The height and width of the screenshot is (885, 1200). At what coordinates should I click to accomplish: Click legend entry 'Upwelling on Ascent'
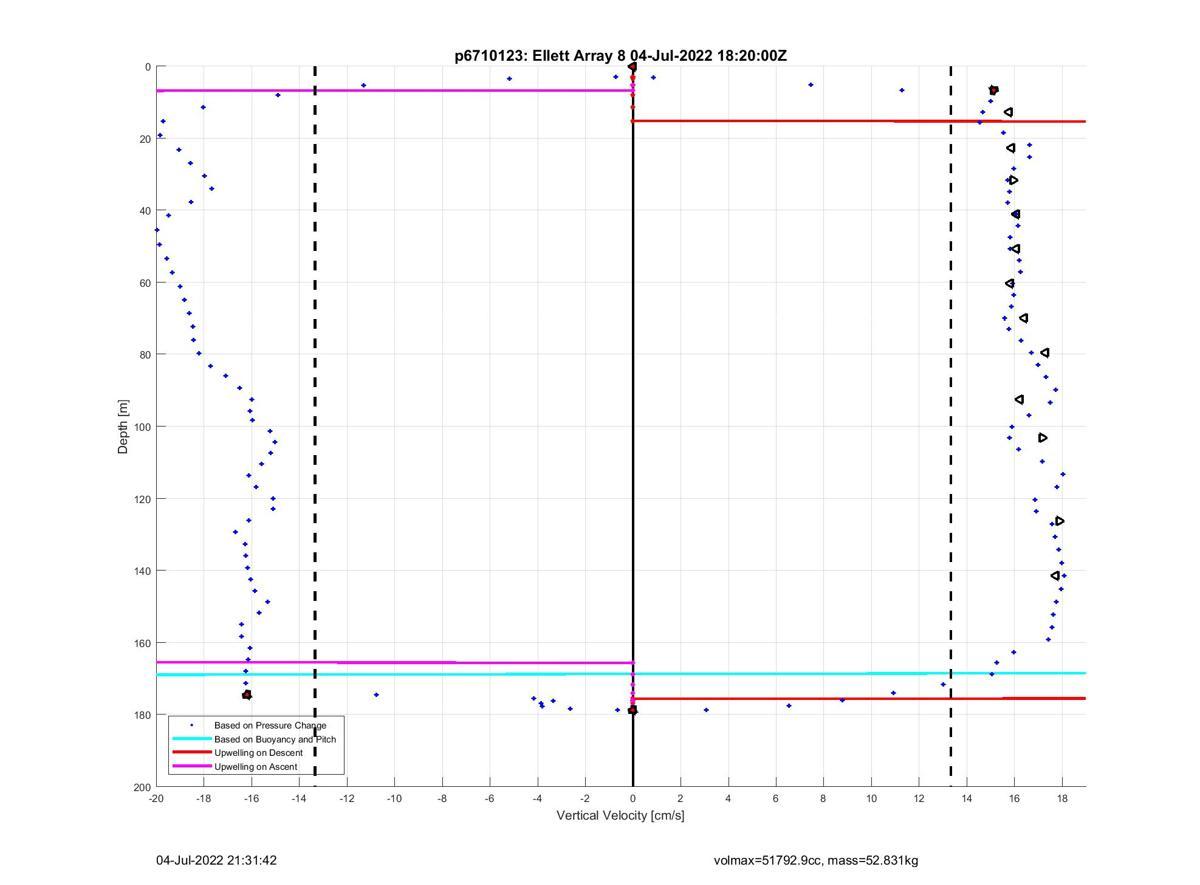256,767
